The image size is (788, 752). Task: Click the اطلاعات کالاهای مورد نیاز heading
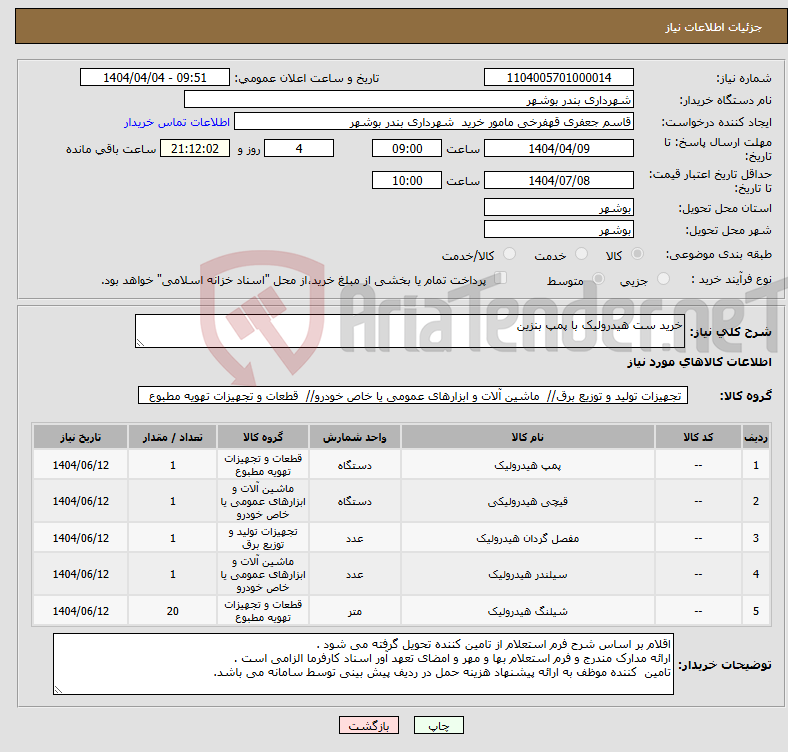click(x=699, y=362)
